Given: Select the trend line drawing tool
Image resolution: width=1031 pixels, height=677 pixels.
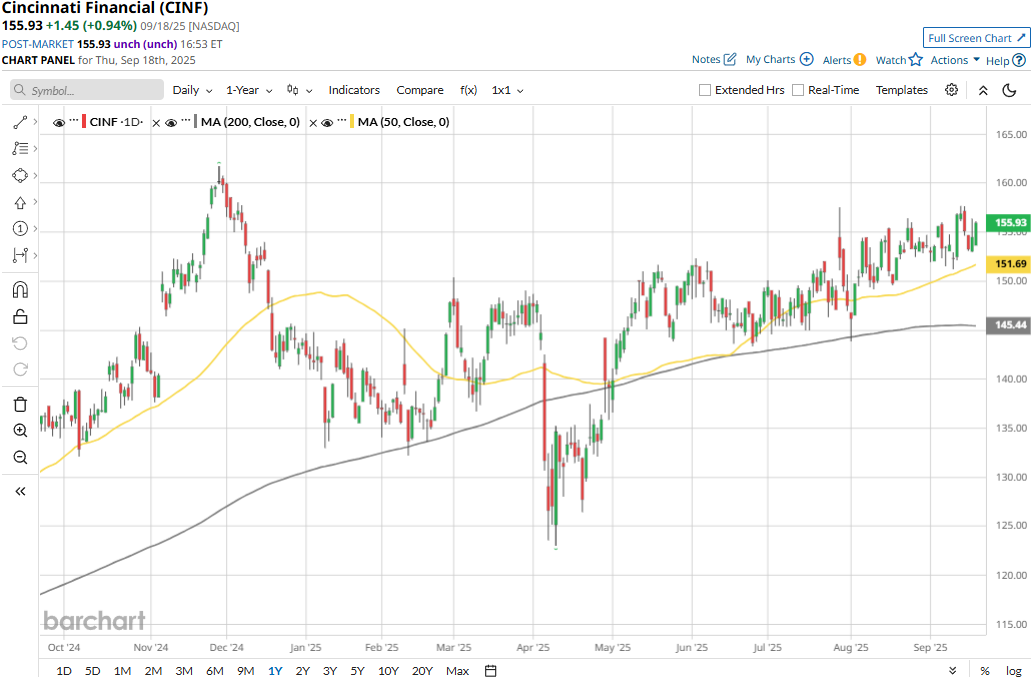Looking at the screenshot, I should click(x=20, y=122).
